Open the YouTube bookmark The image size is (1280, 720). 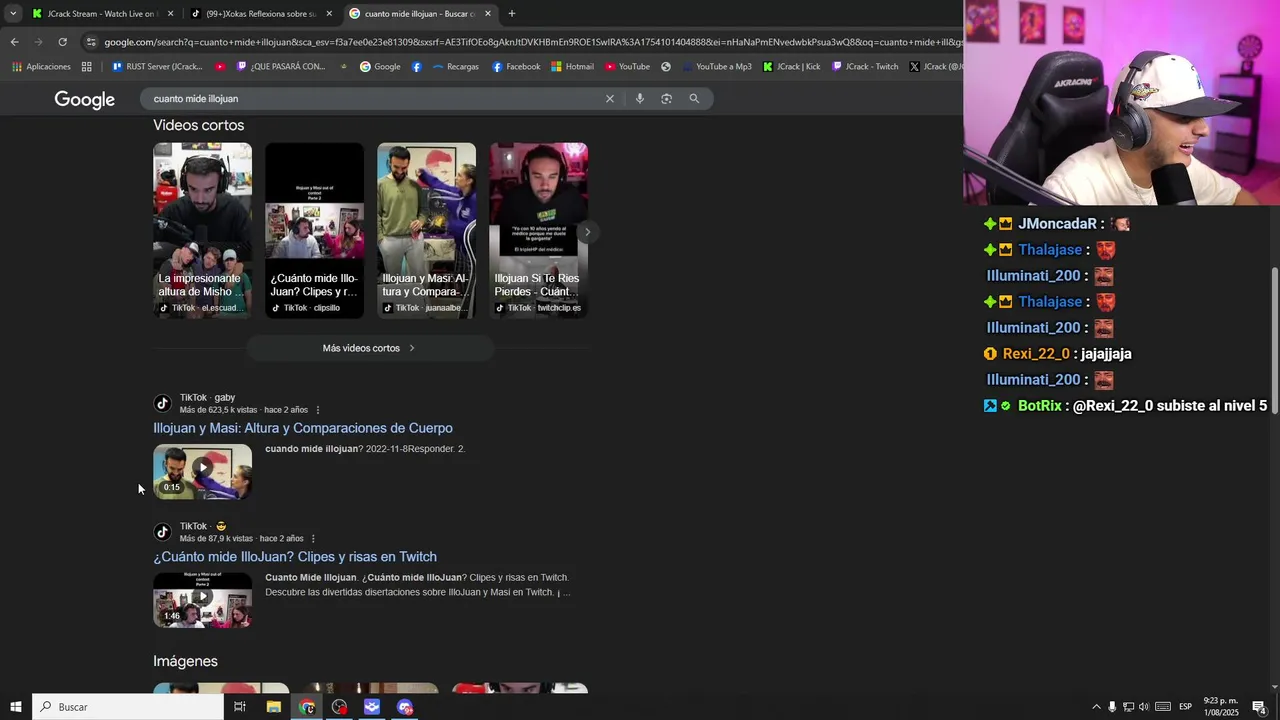coord(627,66)
